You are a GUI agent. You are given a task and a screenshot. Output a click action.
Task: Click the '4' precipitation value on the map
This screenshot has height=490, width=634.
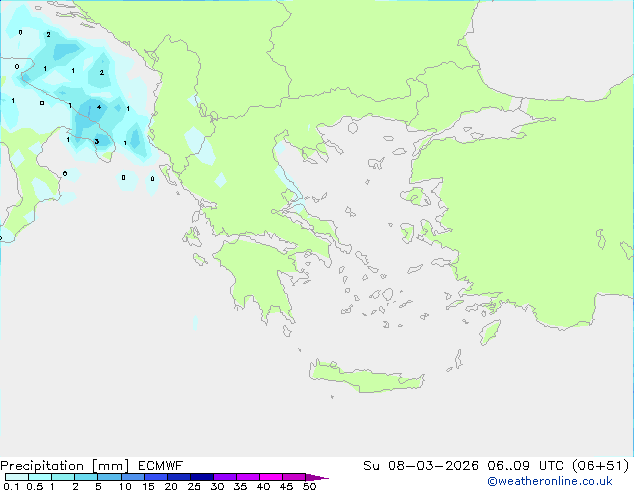click(99, 107)
